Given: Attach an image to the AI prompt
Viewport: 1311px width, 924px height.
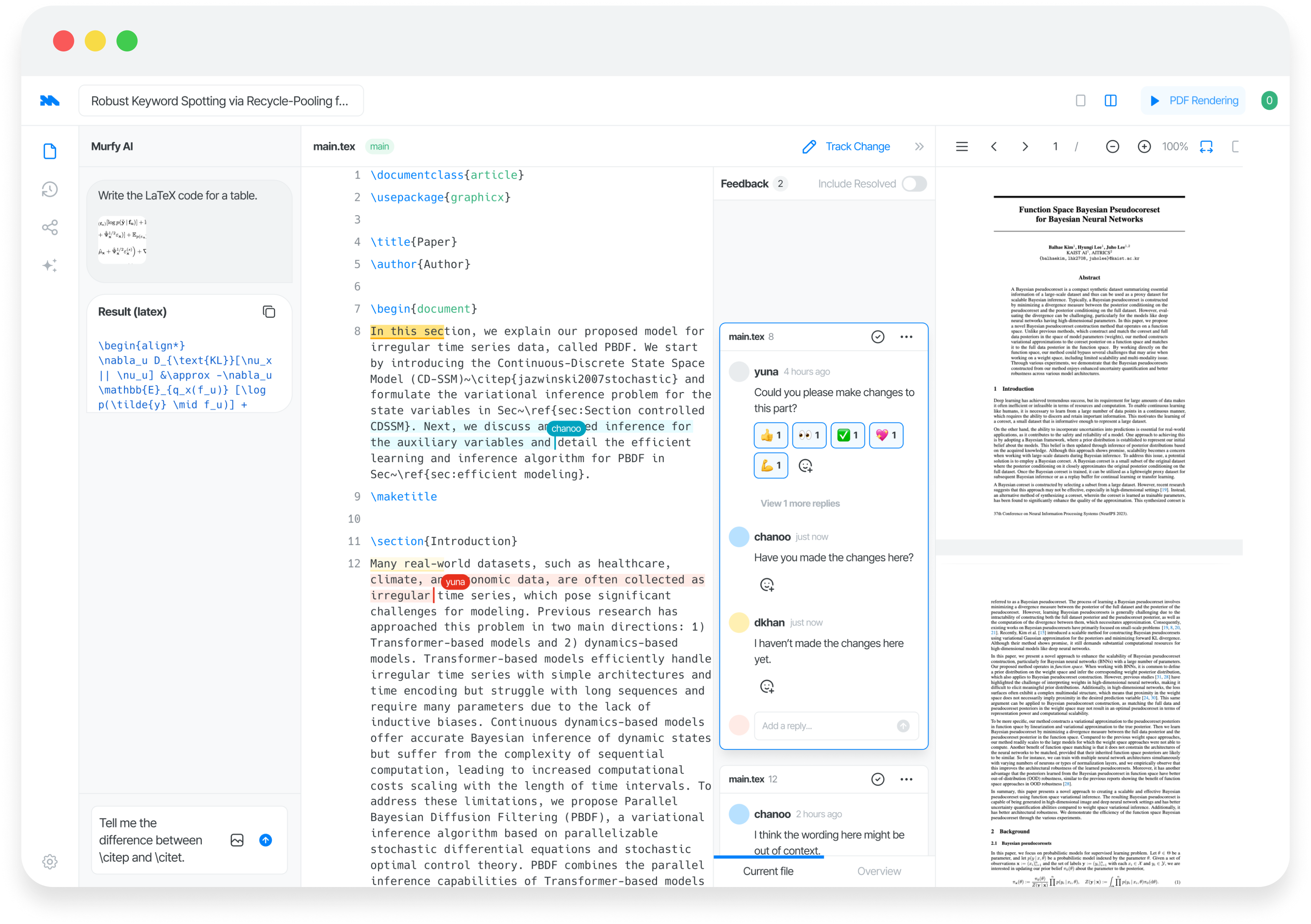Looking at the screenshot, I should tap(237, 840).
